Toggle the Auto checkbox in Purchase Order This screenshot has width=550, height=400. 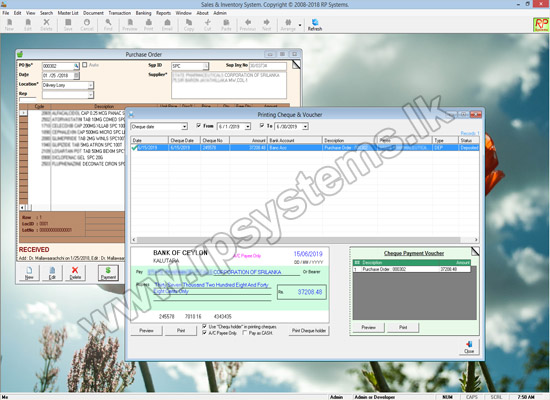(85, 65)
